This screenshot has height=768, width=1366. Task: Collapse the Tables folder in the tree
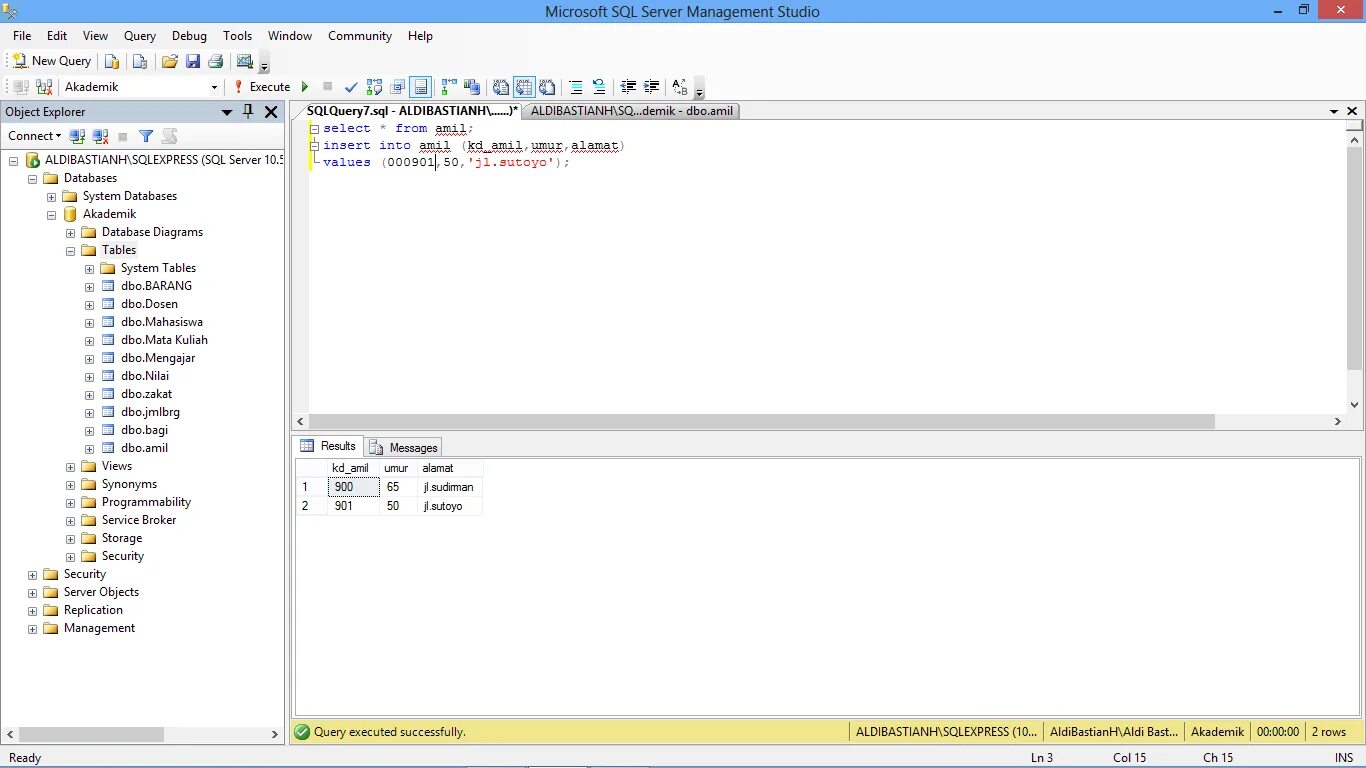tap(71, 251)
